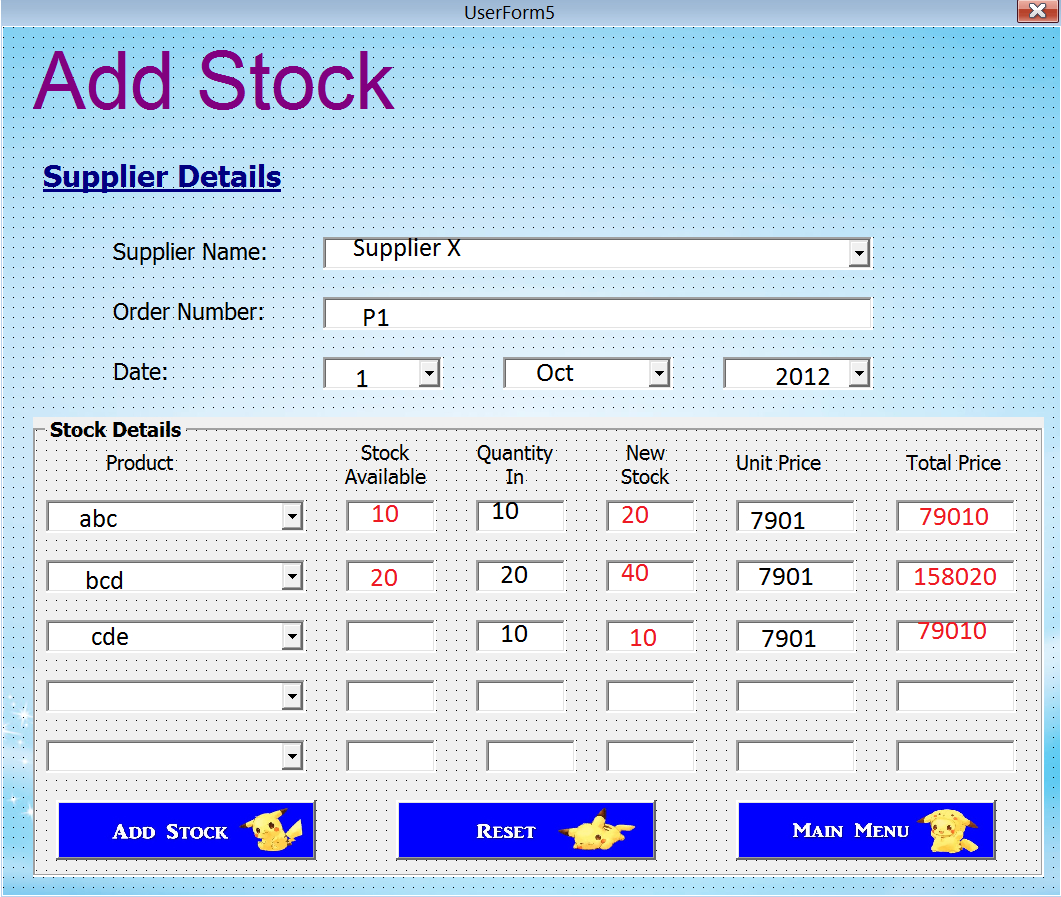The width and height of the screenshot is (1061, 897).
Task: Click the New Stock column header
Action: [x=645, y=465]
